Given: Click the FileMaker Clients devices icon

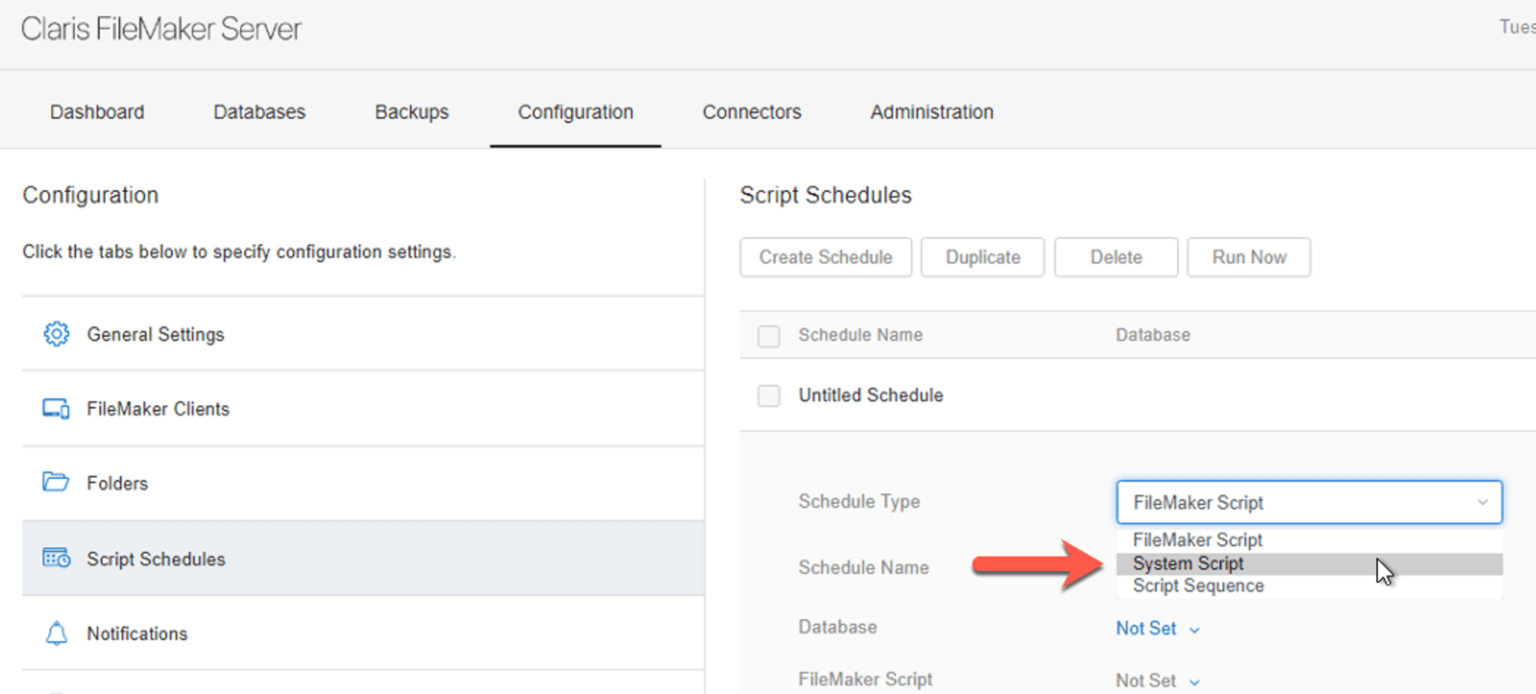Looking at the screenshot, I should pyautogui.click(x=56, y=409).
